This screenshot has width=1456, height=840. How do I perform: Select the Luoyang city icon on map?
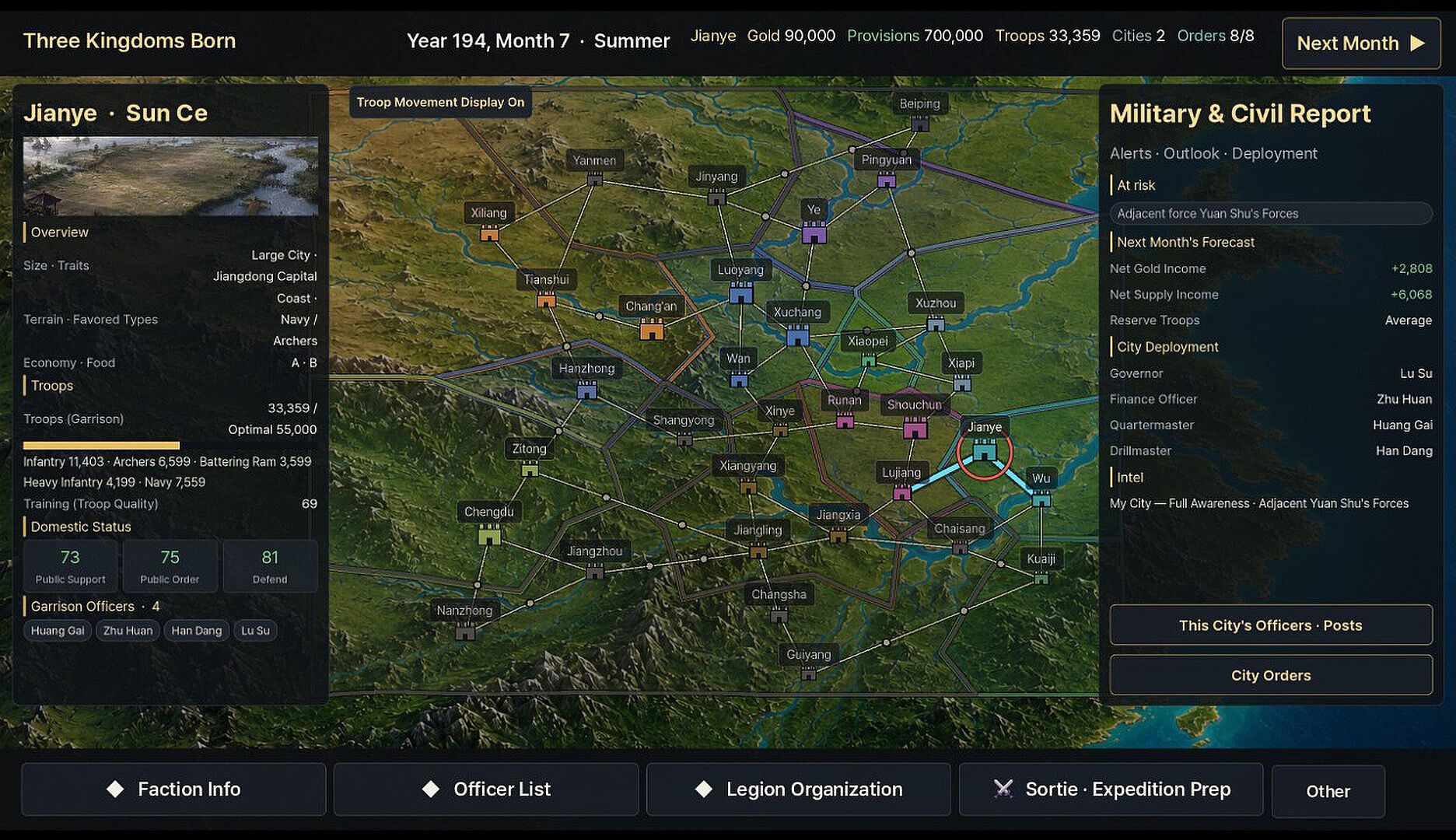point(740,292)
